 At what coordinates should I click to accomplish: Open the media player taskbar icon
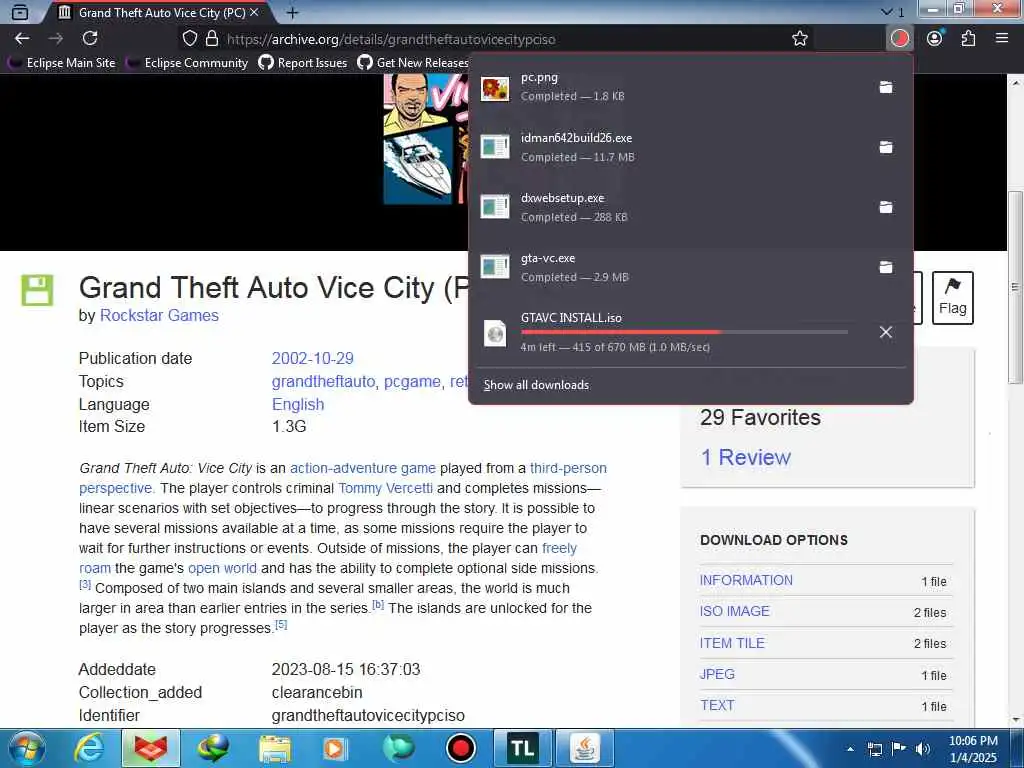tap(336, 748)
